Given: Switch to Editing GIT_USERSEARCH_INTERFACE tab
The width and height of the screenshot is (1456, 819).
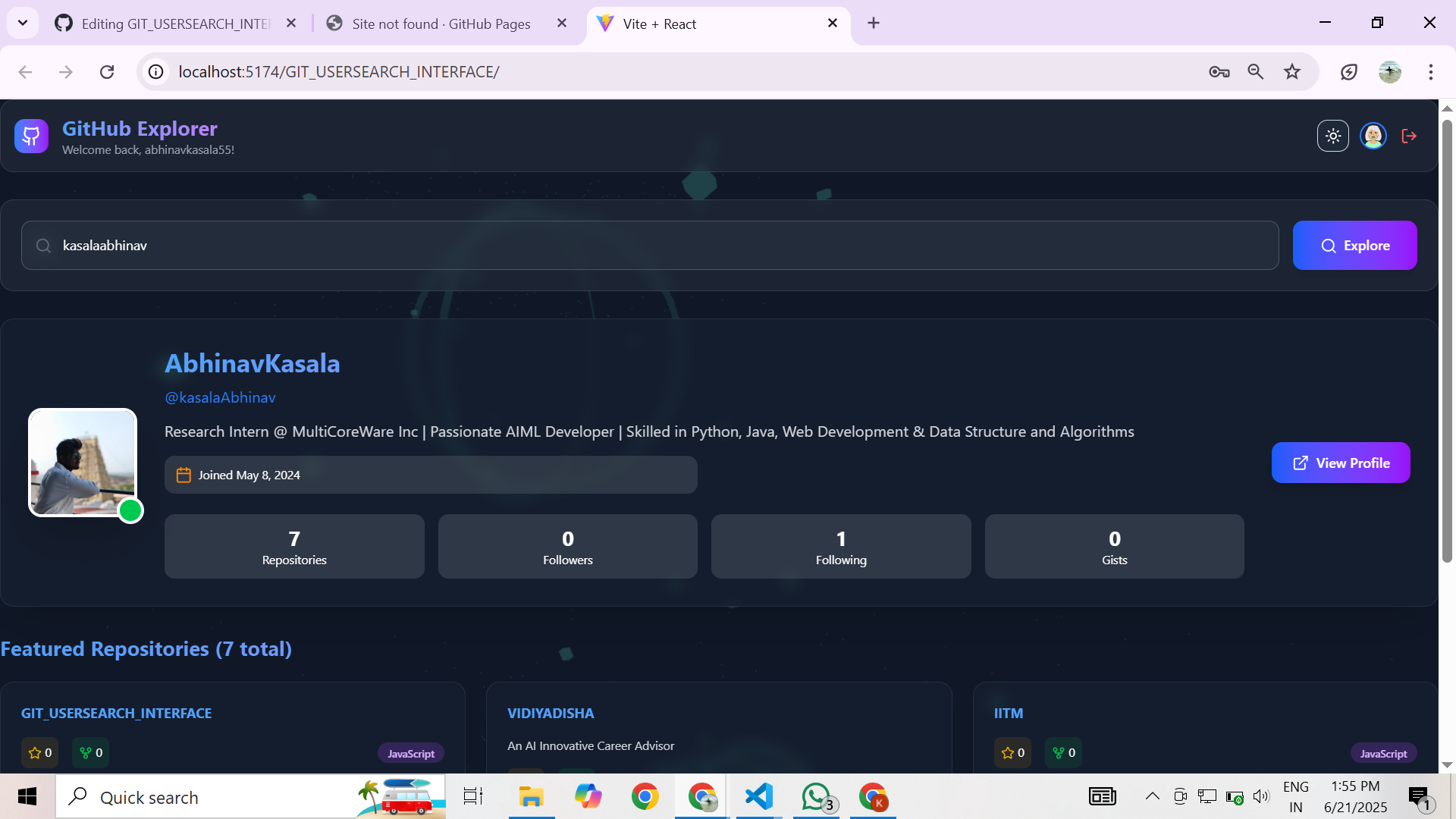Looking at the screenshot, I should [x=175, y=24].
